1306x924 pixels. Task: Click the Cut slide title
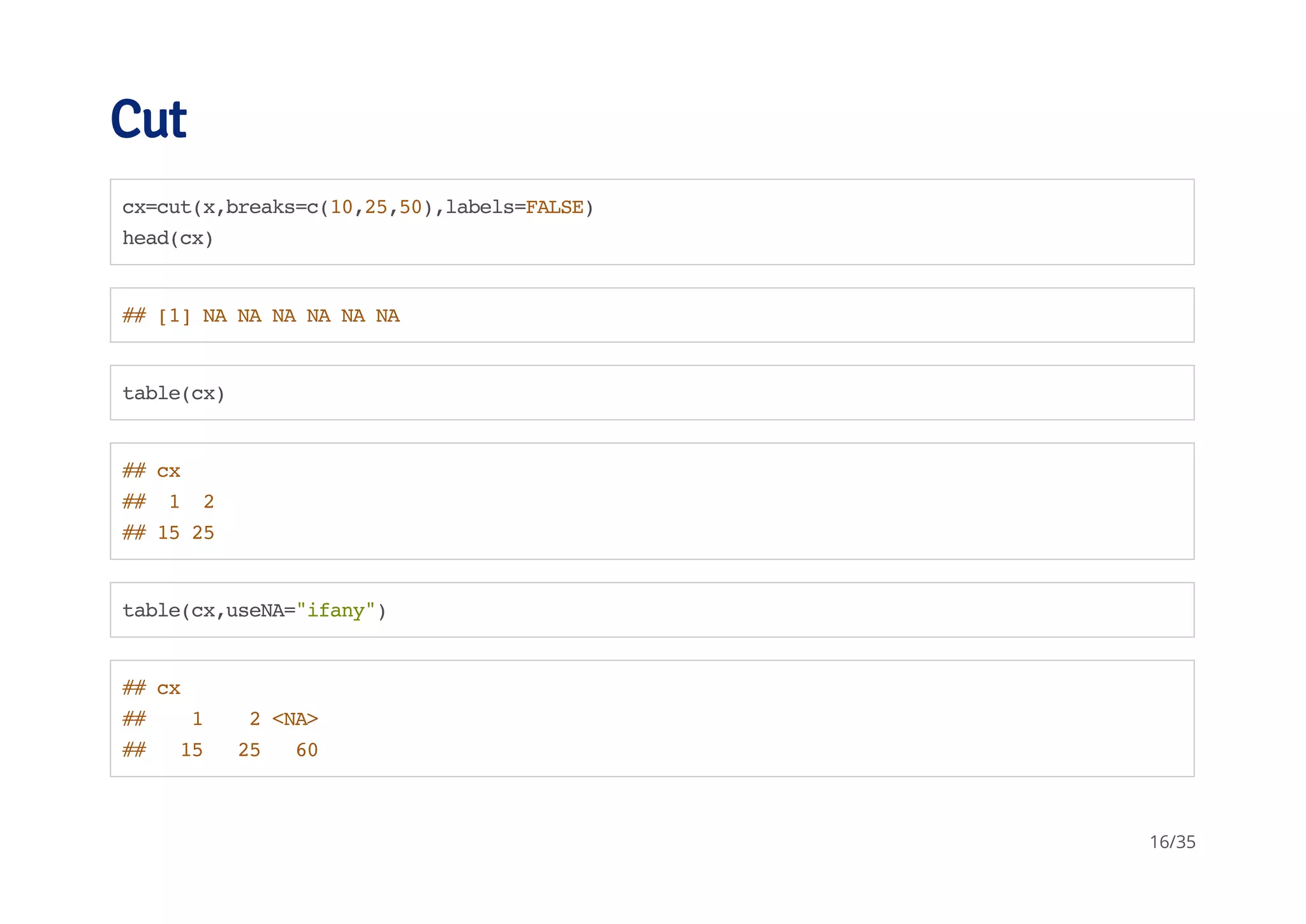click(x=148, y=119)
